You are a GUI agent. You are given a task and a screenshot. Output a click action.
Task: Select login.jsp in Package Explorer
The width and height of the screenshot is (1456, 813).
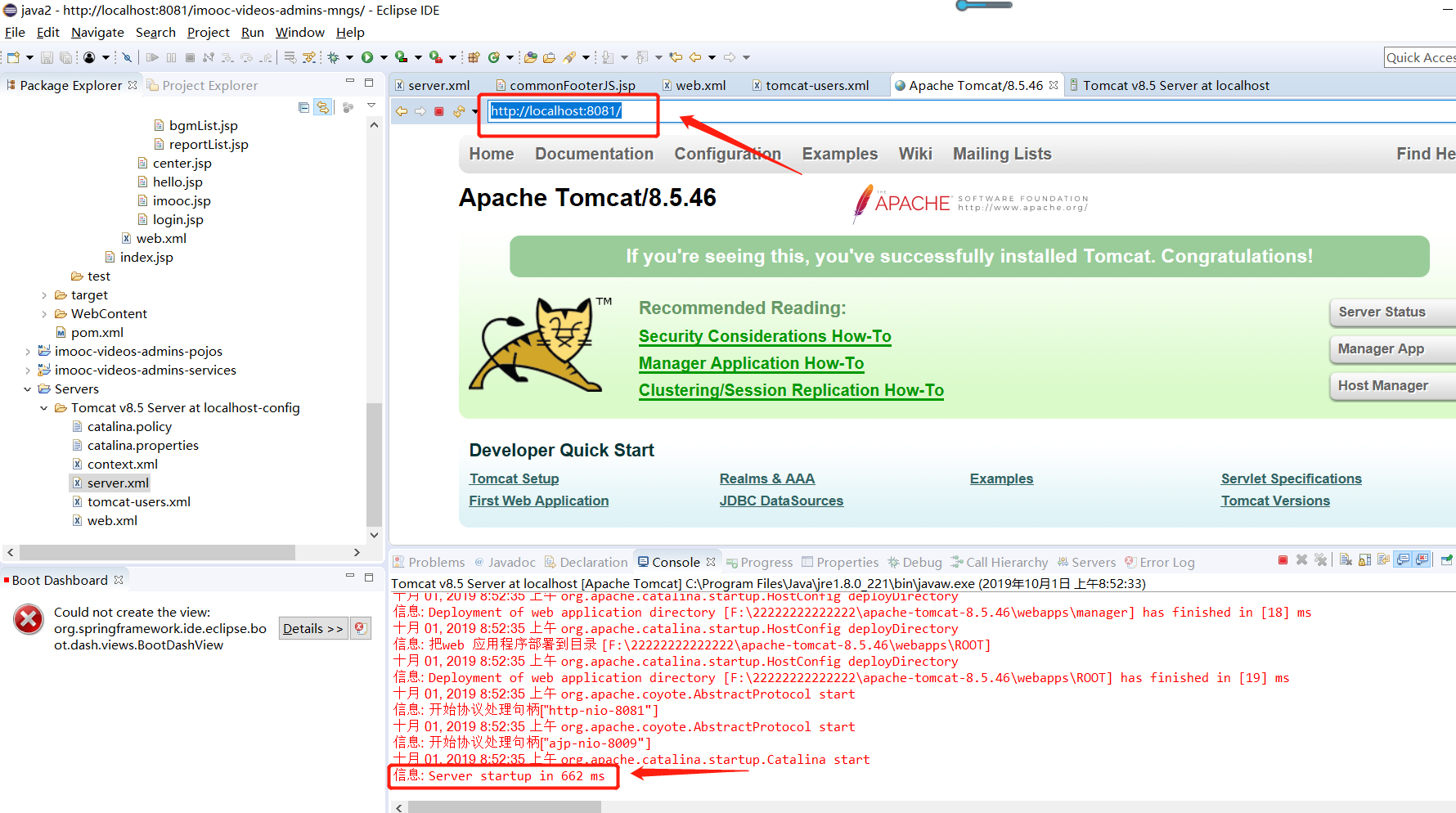click(x=178, y=220)
